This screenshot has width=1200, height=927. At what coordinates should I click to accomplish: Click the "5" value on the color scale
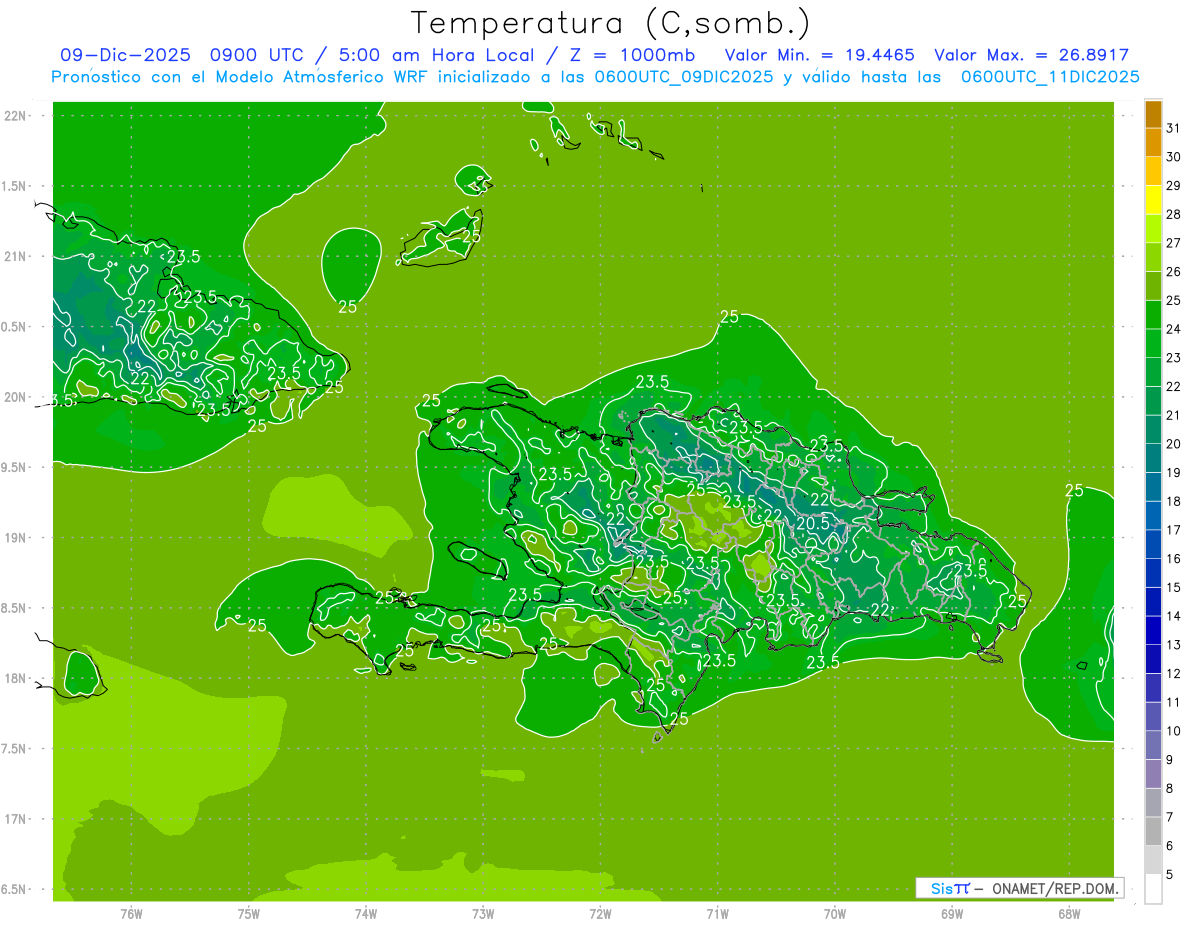pyautogui.click(x=1170, y=875)
